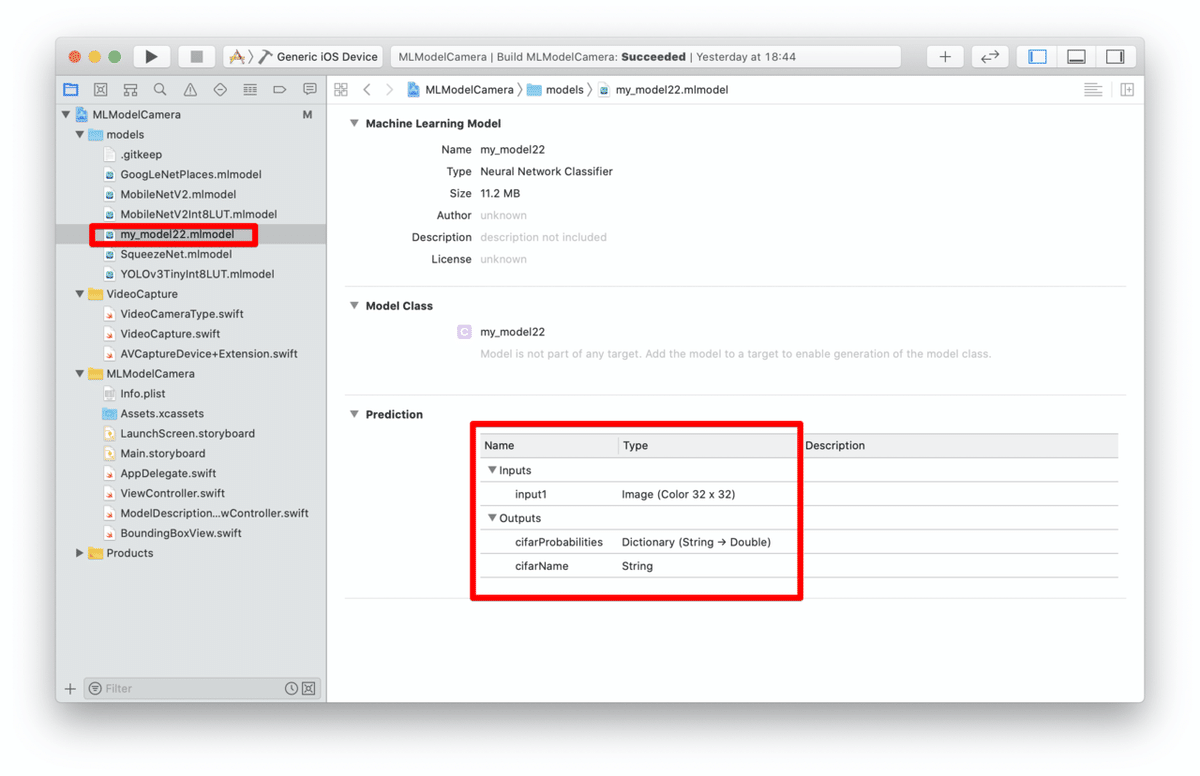Click my_model22.mlmodel in the jump bar
This screenshot has width=1200, height=776.
point(663,89)
